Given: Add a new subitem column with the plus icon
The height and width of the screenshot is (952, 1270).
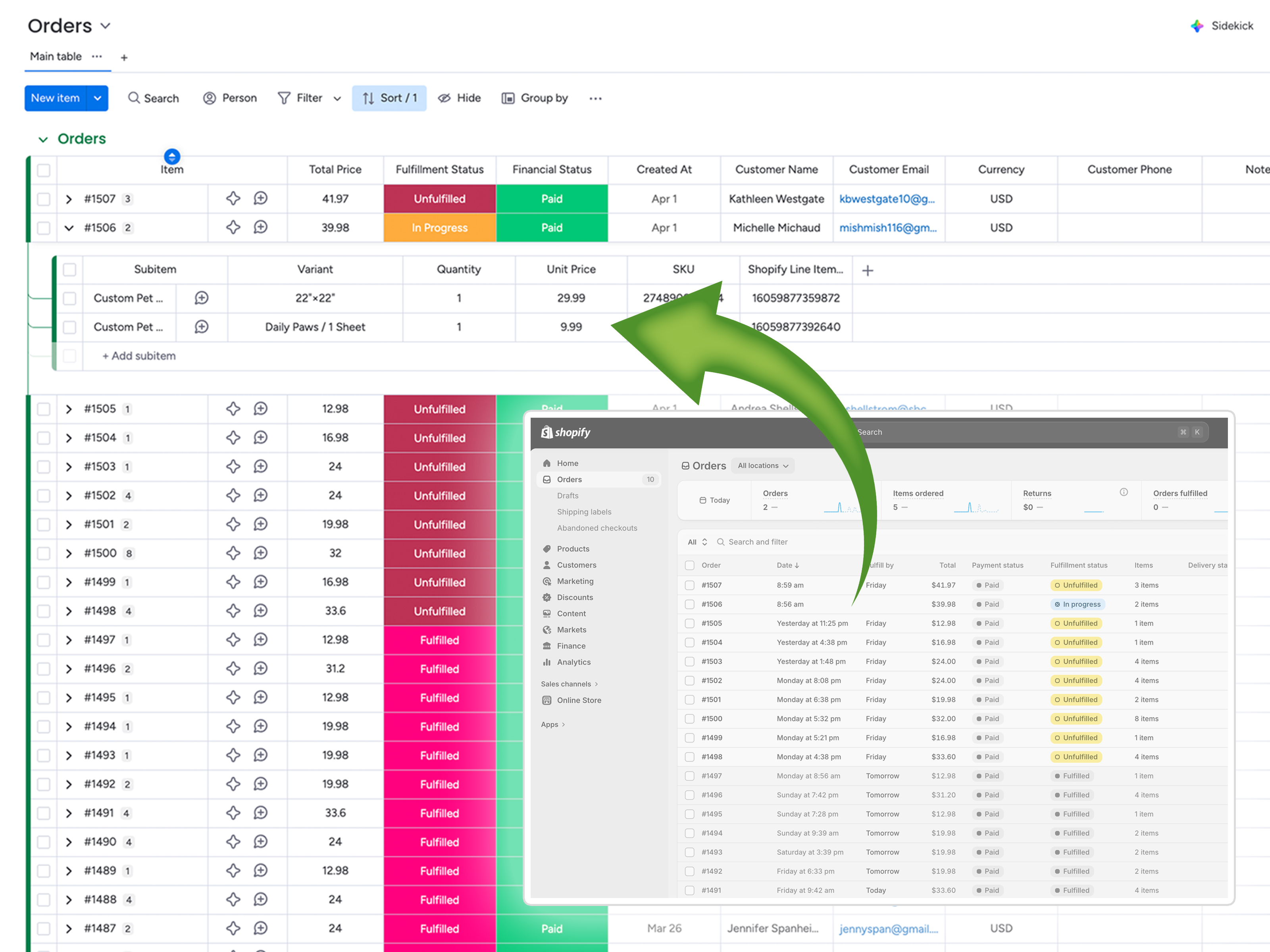Looking at the screenshot, I should pos(868,270).
